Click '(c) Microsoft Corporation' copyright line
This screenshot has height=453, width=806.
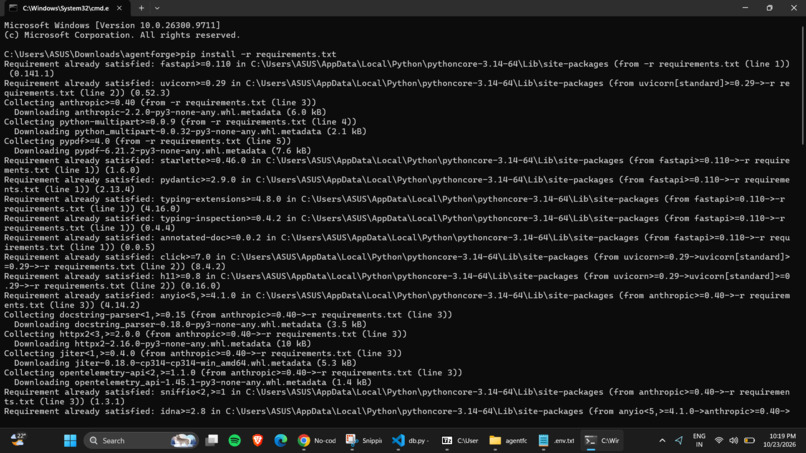122,35
